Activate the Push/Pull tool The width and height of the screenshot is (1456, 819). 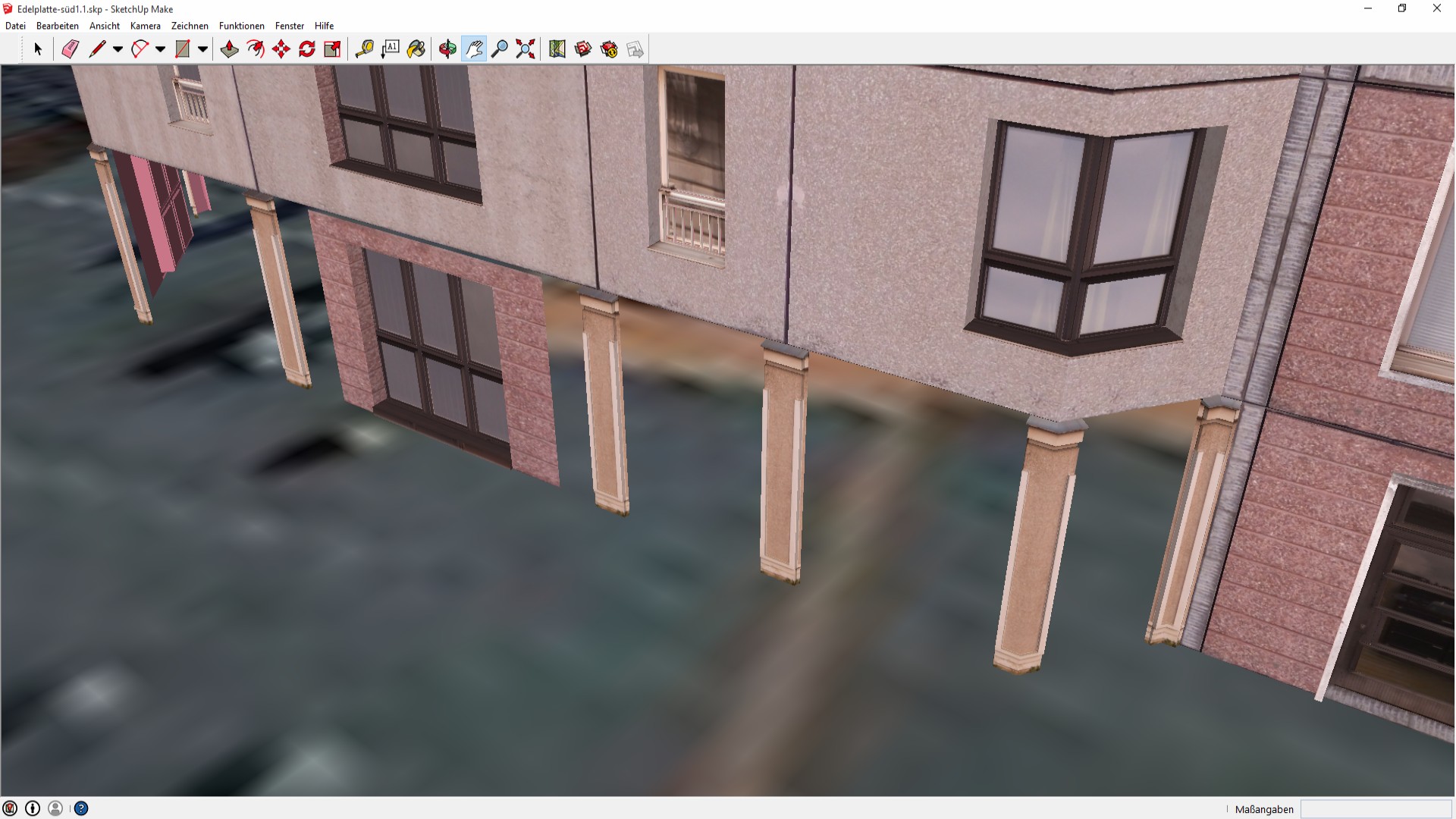point(229,49)
